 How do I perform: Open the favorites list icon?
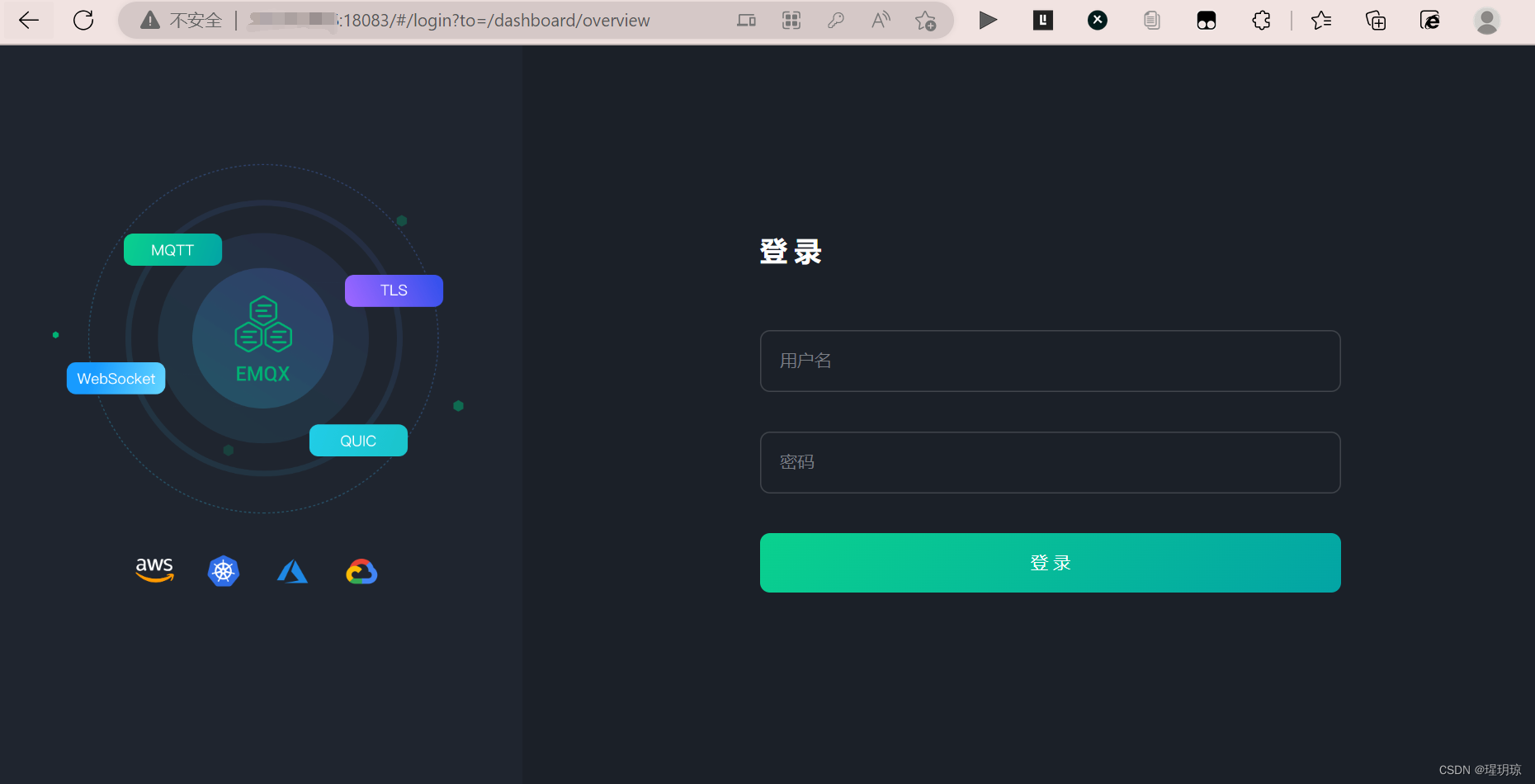click(x=1321, y=21)
